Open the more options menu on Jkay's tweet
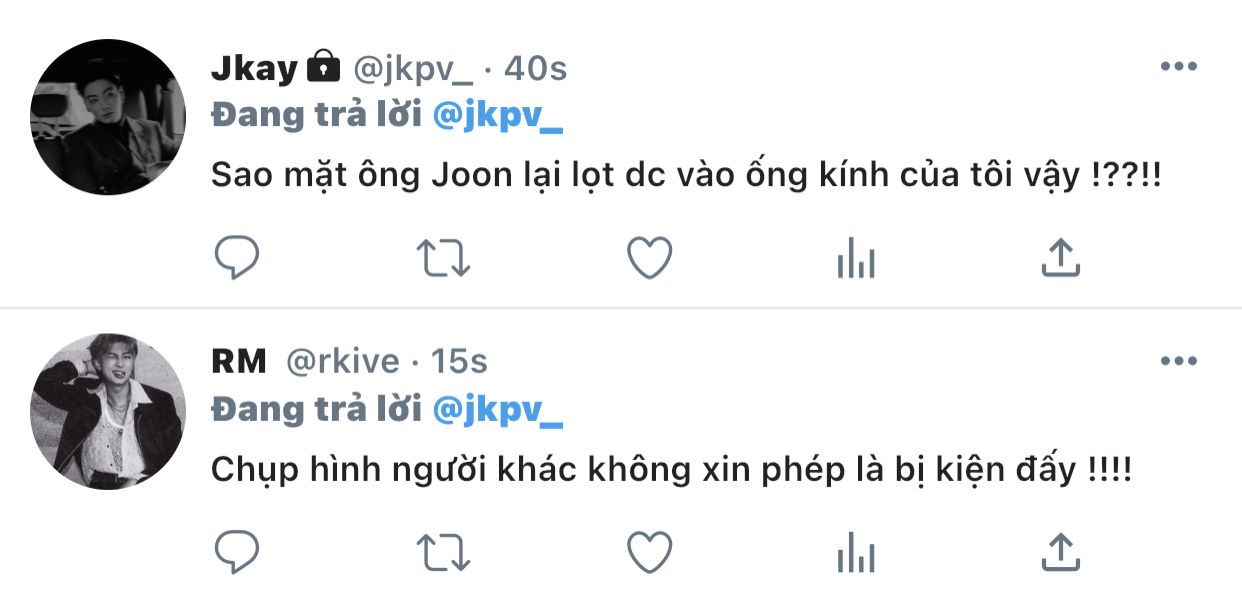The image size is (1242, 601). [1178, 67]
